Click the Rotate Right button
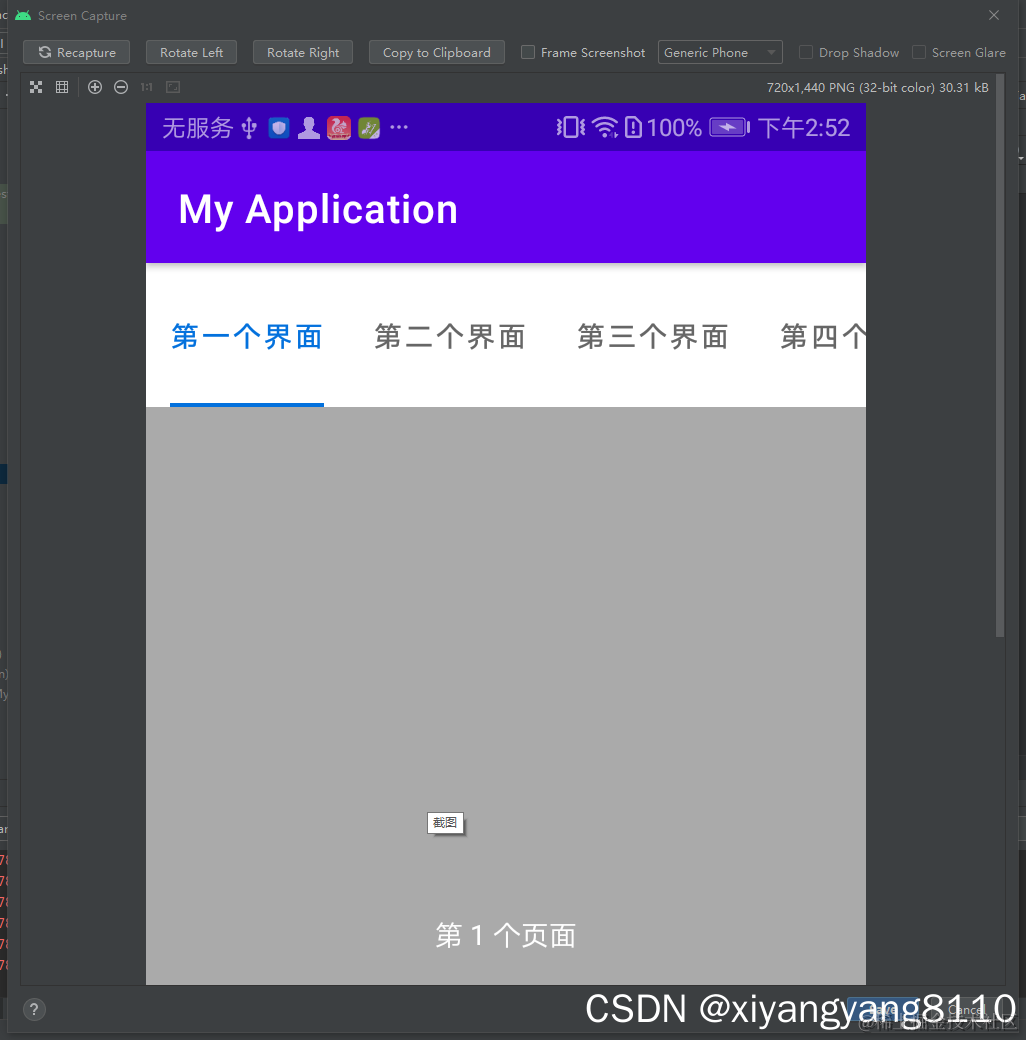1026x1040 pixels. point(302,52)
